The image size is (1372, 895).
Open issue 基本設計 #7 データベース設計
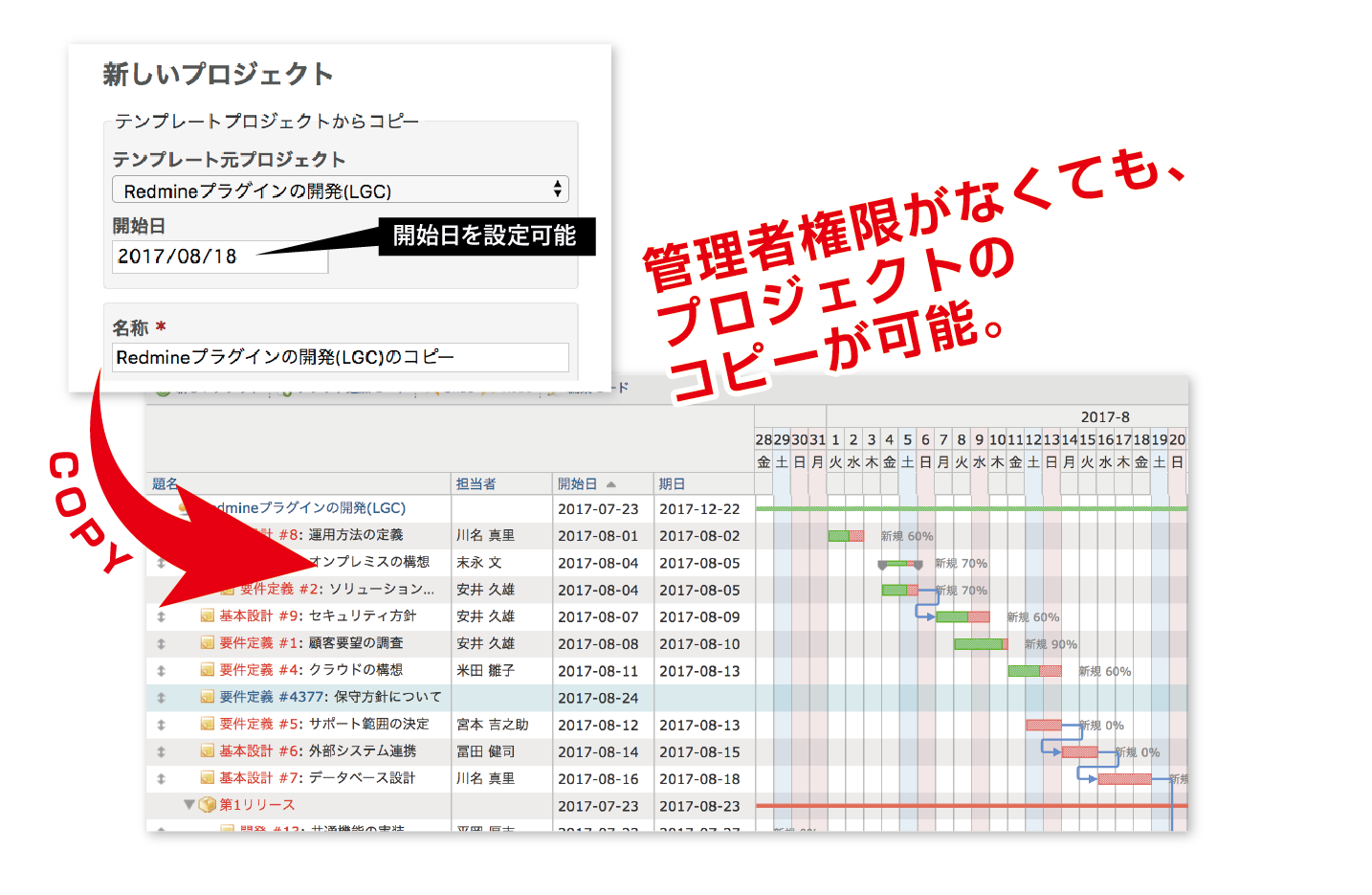[x=318, y=778]
